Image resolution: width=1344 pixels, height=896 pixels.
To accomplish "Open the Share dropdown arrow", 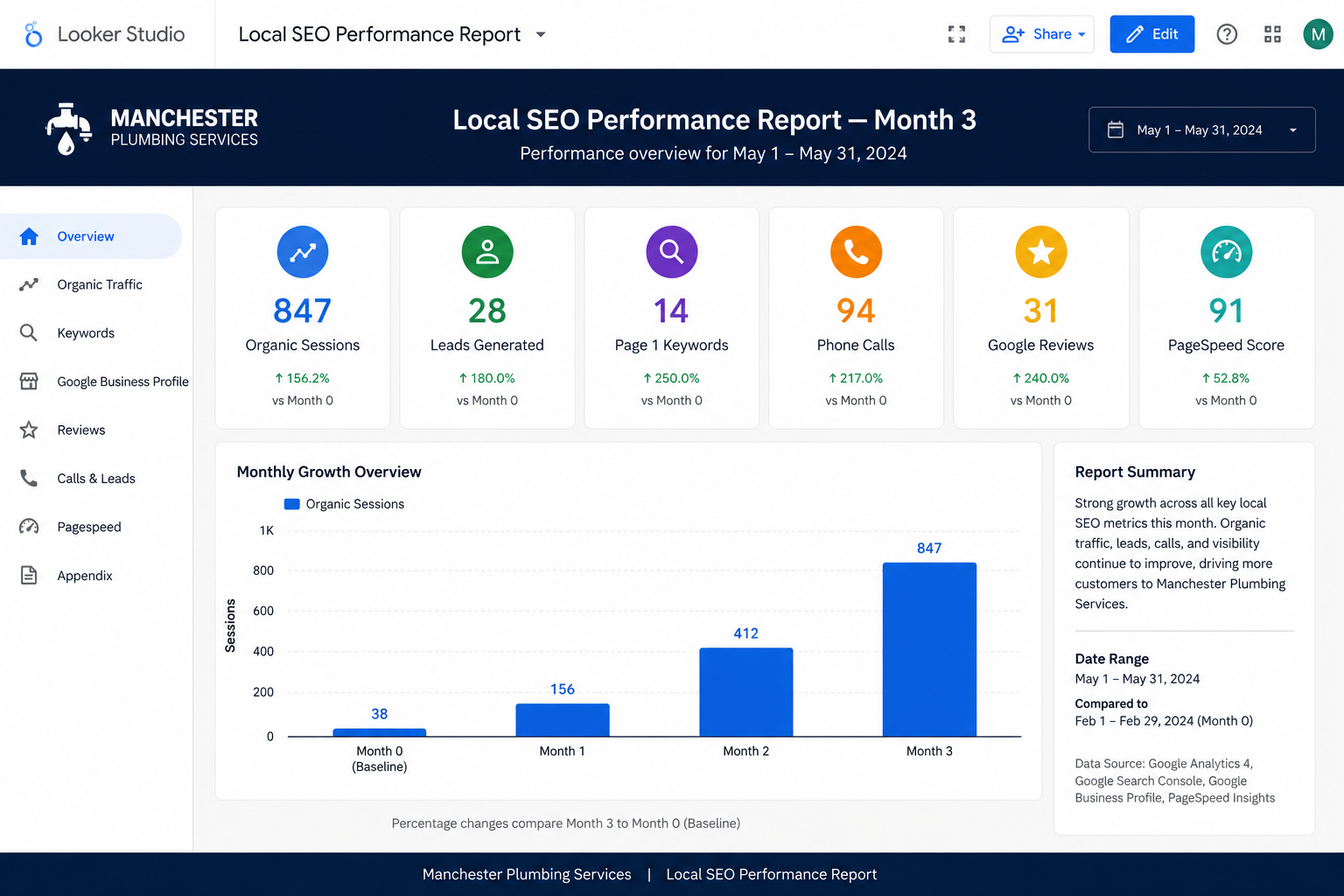I will click(1081, 35).
